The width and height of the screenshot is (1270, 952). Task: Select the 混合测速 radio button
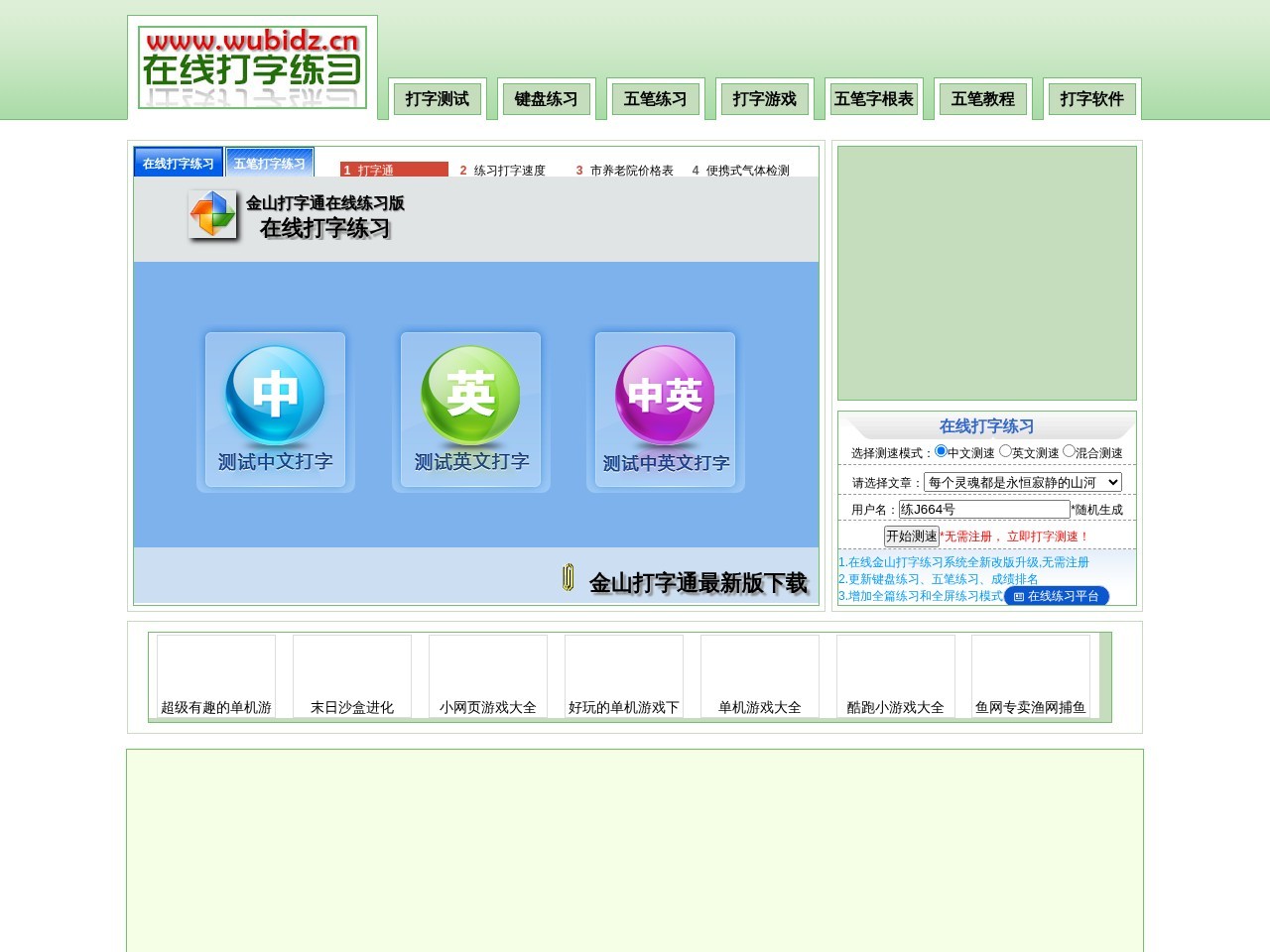point(1069,451)
